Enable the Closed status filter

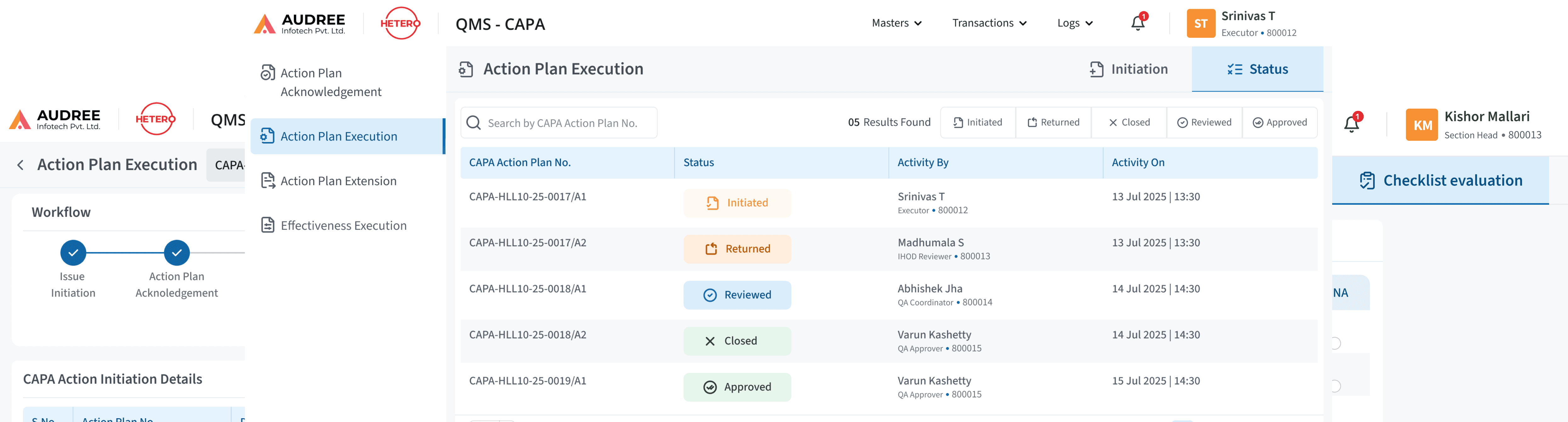(1128, 122)
